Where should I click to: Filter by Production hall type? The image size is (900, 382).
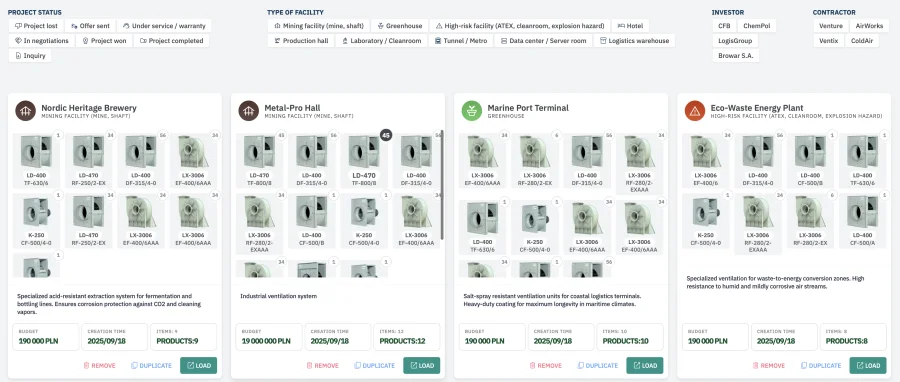[x=301, y=41]
